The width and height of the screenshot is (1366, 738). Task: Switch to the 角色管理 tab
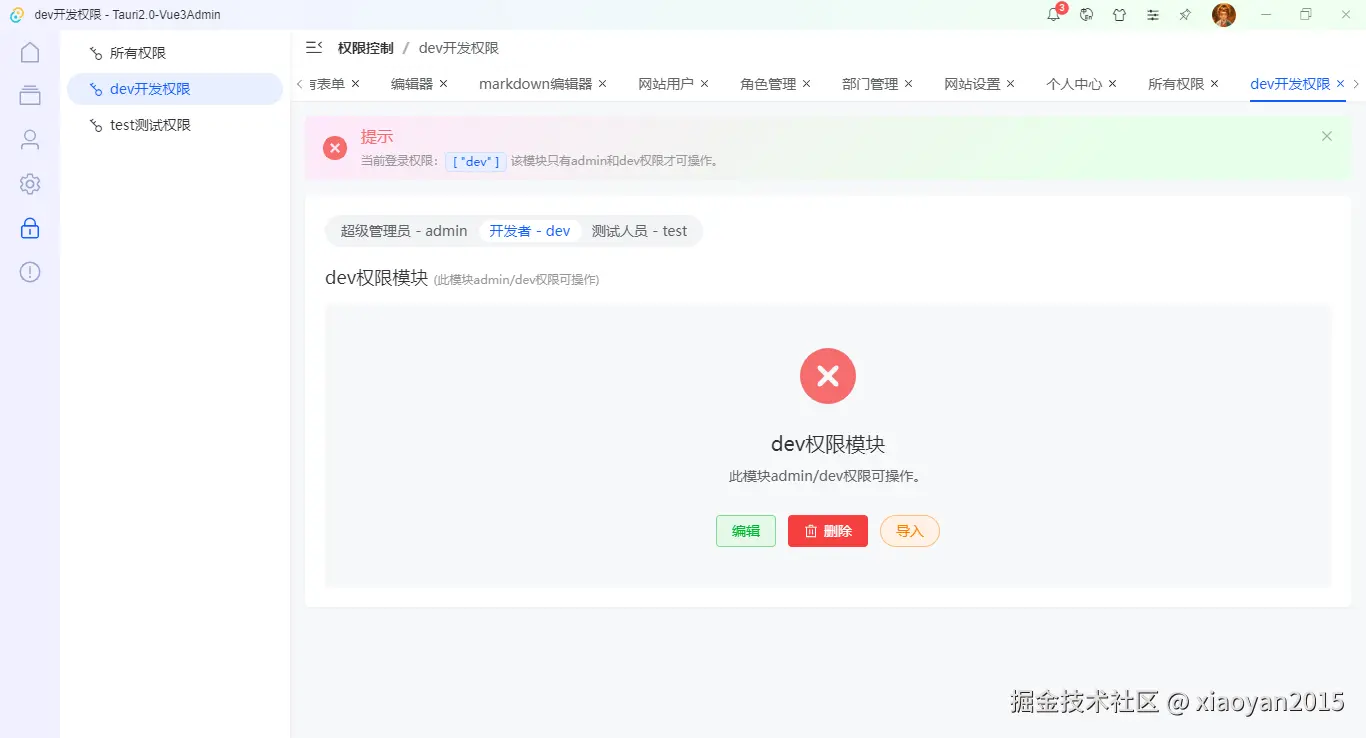coord(768,84)
